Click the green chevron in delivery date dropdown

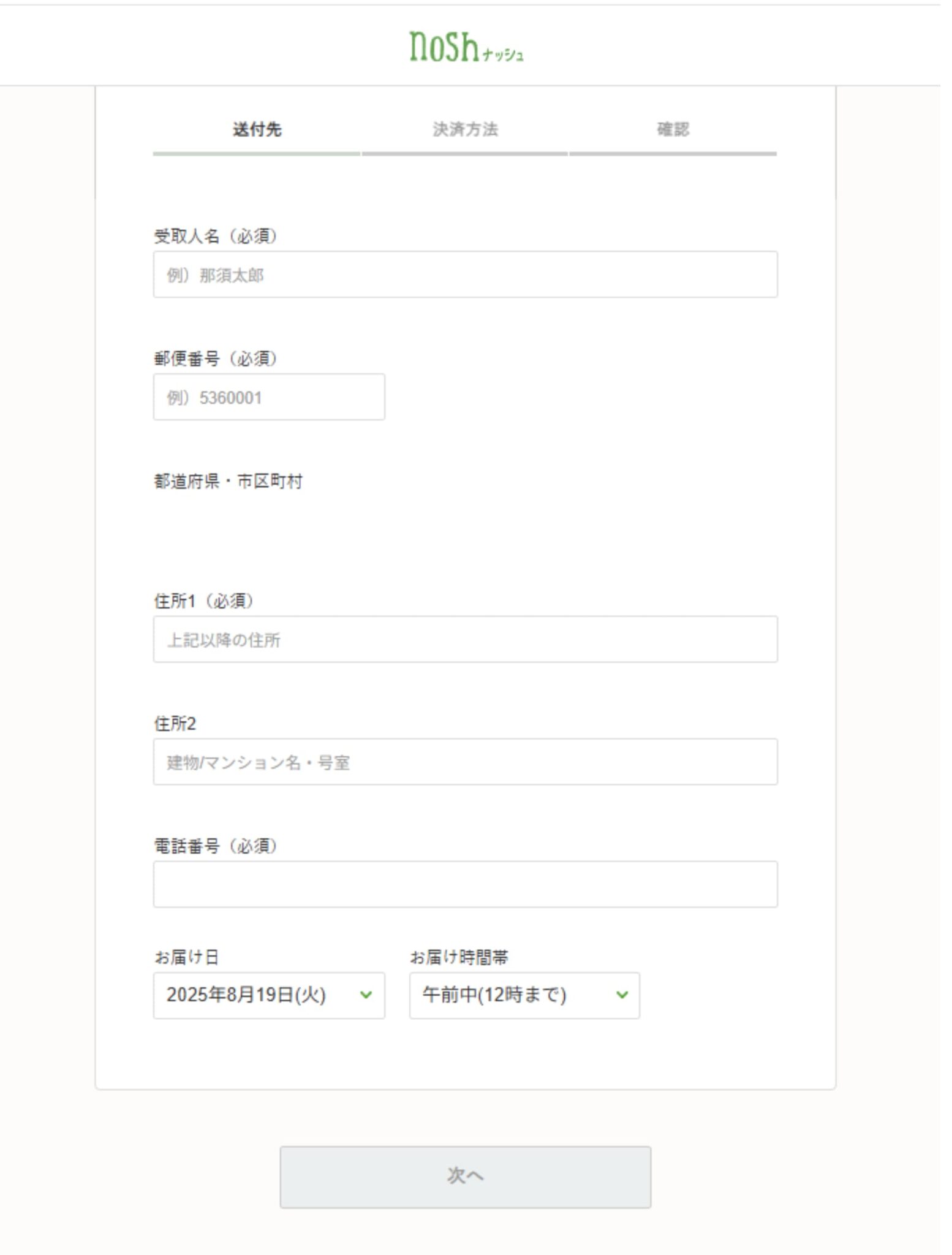click(366, 995)
